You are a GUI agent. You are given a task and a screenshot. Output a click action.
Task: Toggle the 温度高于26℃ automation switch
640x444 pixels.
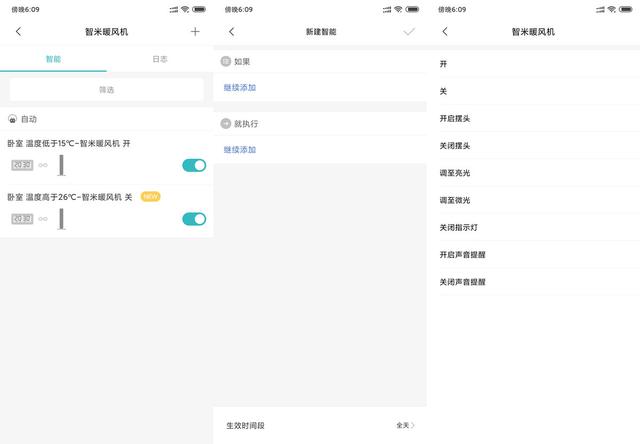pos(194,219)
